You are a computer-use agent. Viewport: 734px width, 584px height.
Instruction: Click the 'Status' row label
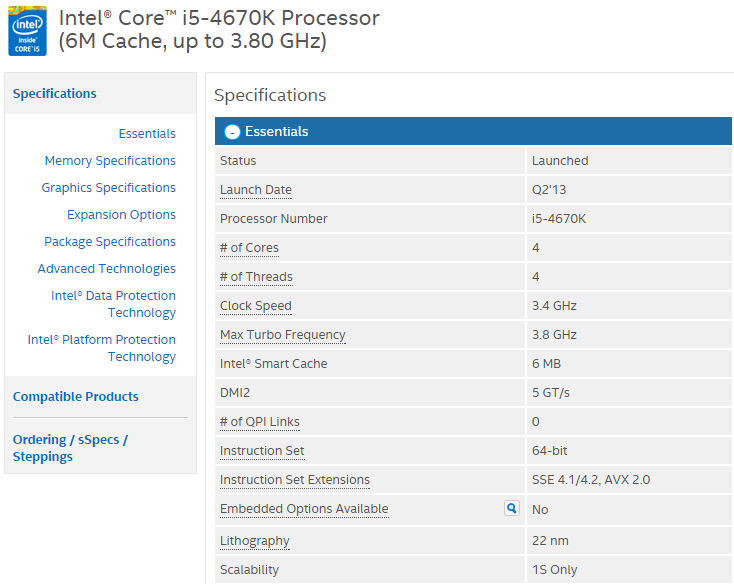[238, 161]
